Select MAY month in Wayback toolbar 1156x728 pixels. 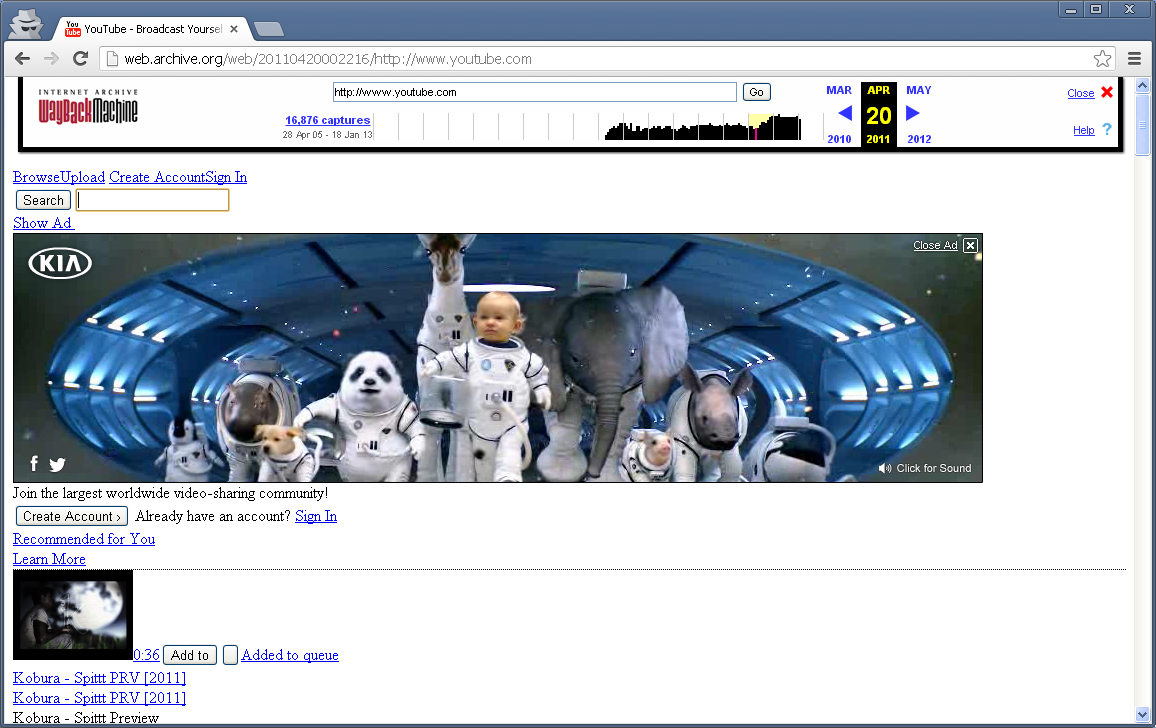[x=919, y=90]
